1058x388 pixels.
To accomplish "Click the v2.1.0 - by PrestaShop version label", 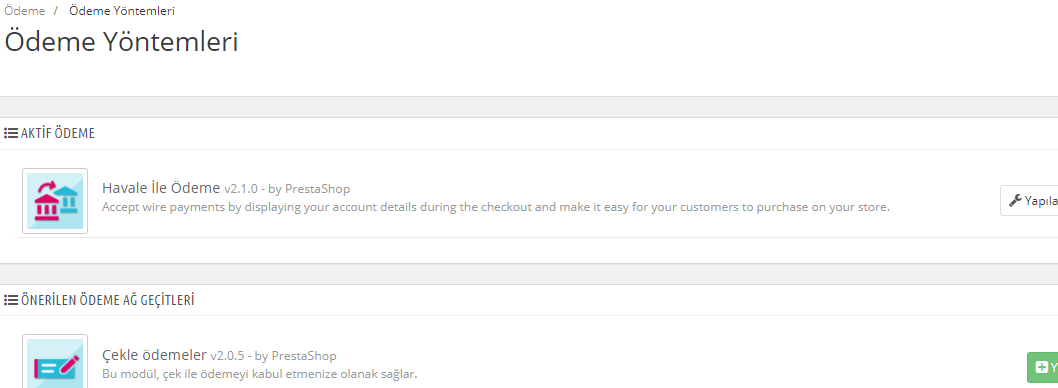I will pyautogui.click(x=287, y=188).
